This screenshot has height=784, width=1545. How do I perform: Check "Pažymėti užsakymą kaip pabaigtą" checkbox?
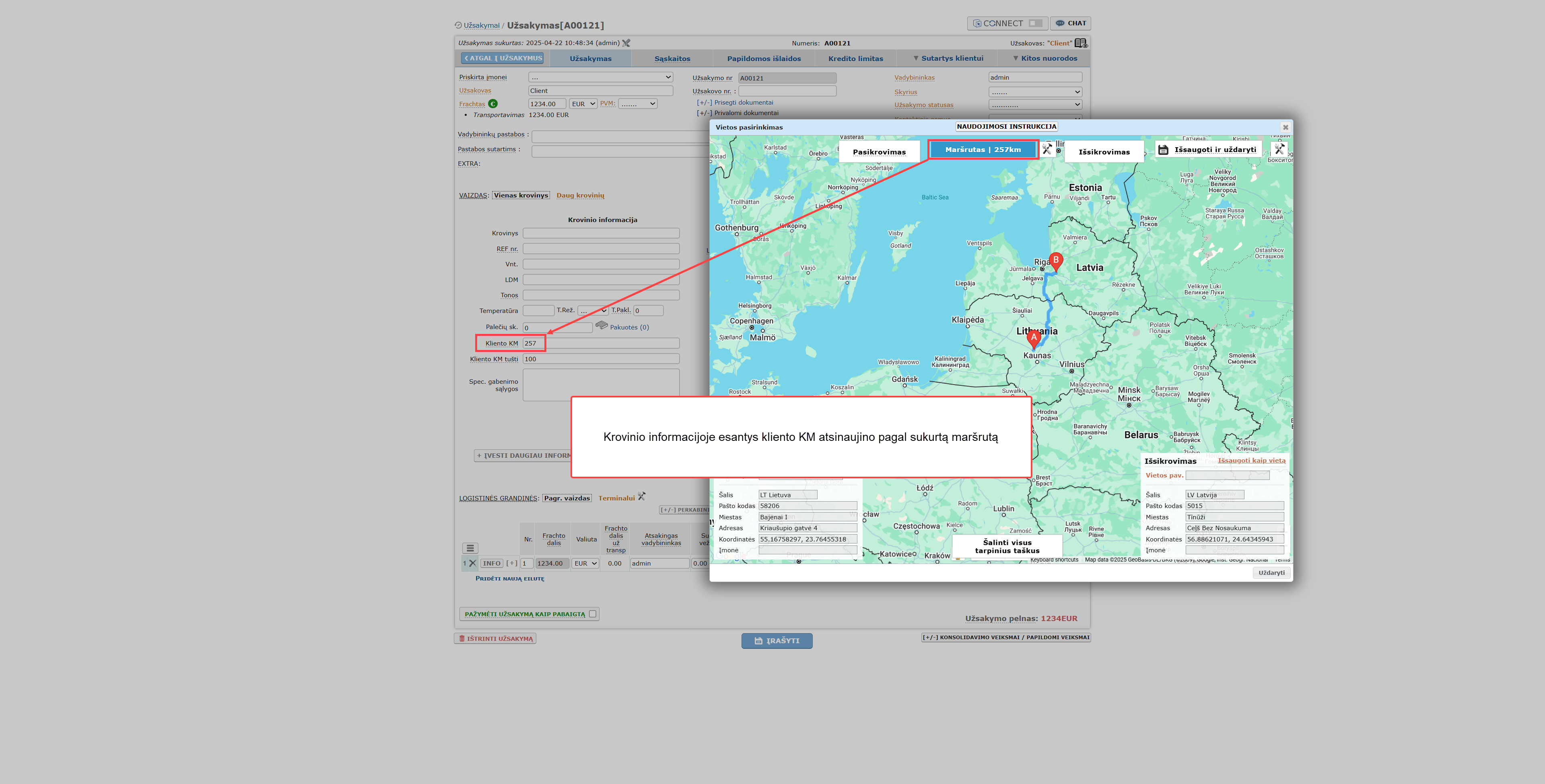click(593, 614)
